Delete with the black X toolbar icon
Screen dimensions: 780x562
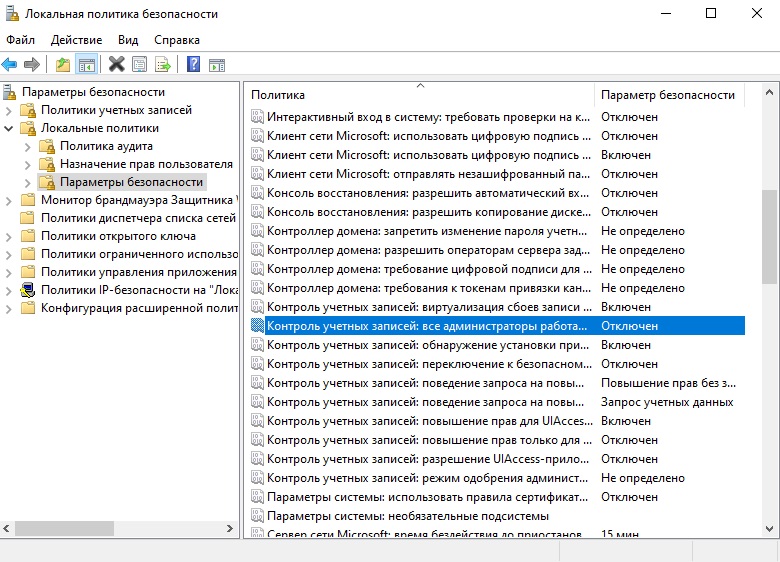pyautogui.click(x=116, y=65)
